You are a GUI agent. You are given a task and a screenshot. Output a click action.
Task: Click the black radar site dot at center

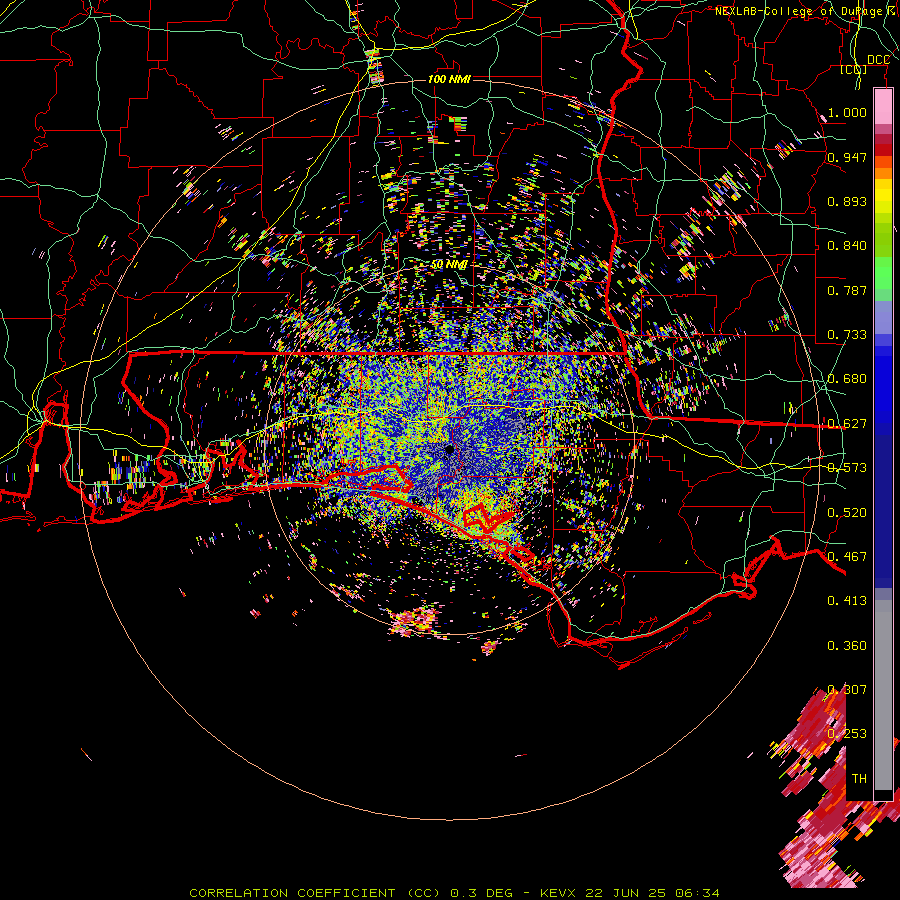tap(449, 449)
